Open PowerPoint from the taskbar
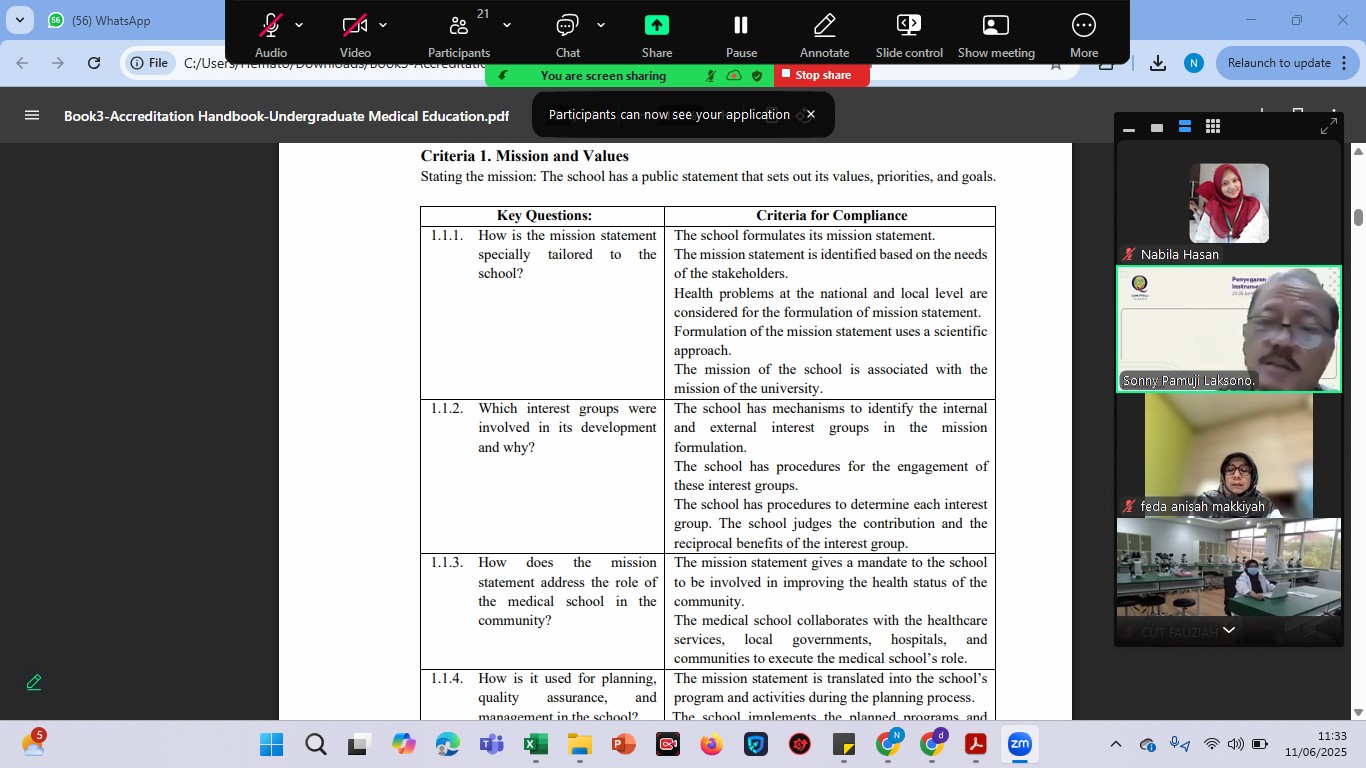Screen dimensions: 1366x768 pyautogui.click(x=623, y=745)
